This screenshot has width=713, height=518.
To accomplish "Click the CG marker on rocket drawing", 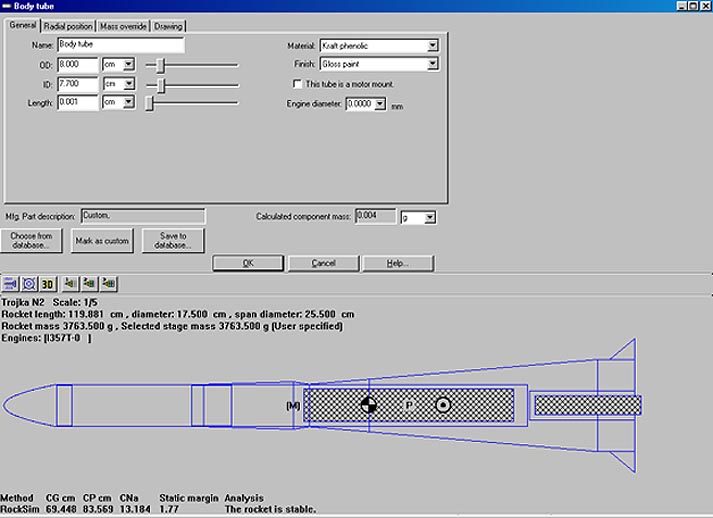I will 369,405.
